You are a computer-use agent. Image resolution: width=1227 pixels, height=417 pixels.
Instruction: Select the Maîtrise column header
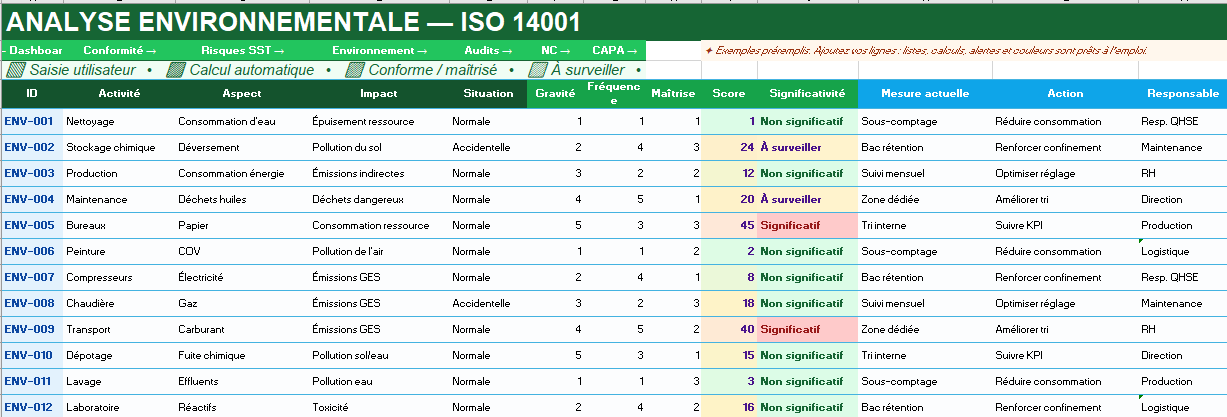pyautogui.click(x=674, y=94)
